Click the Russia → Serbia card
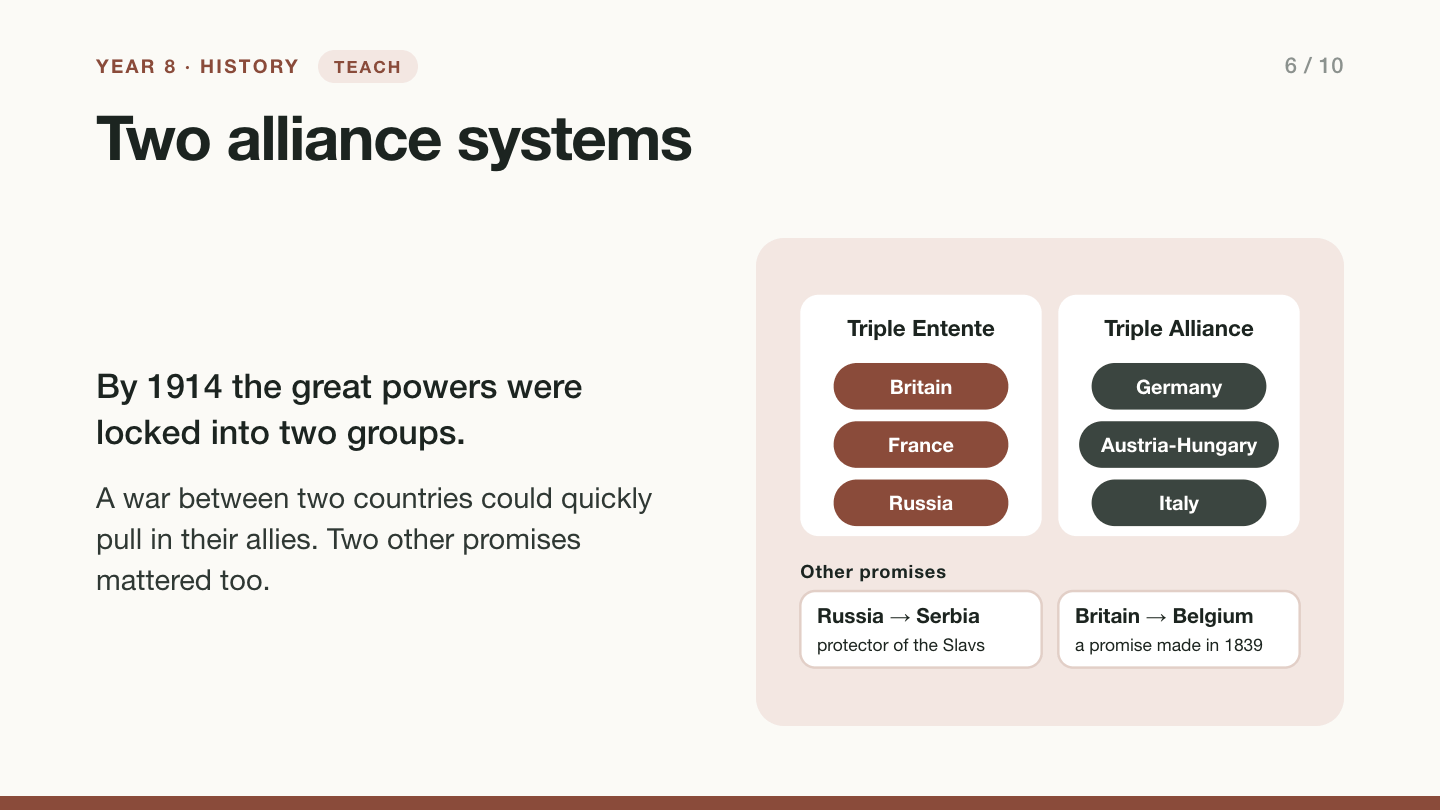This screenshot has height=810, width=1440. (921, 629)
